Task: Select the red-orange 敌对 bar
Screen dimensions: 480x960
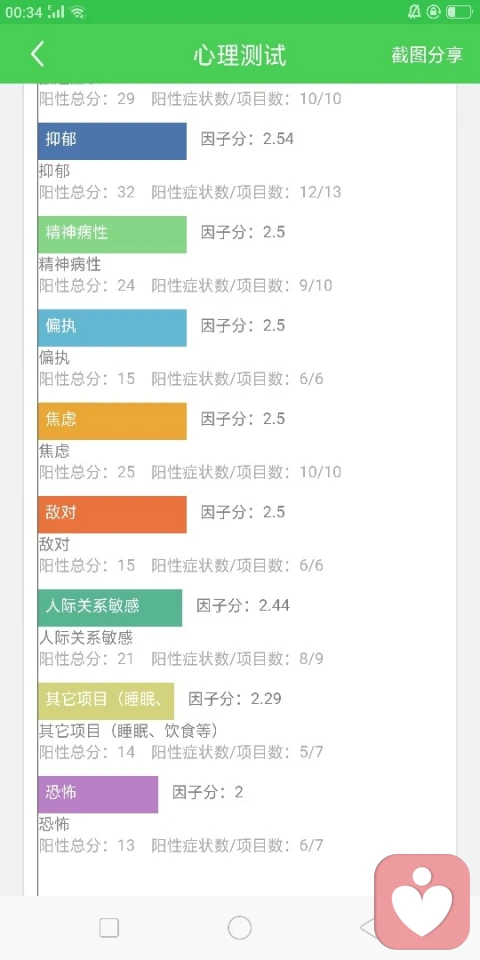Action: click(112, 514)
